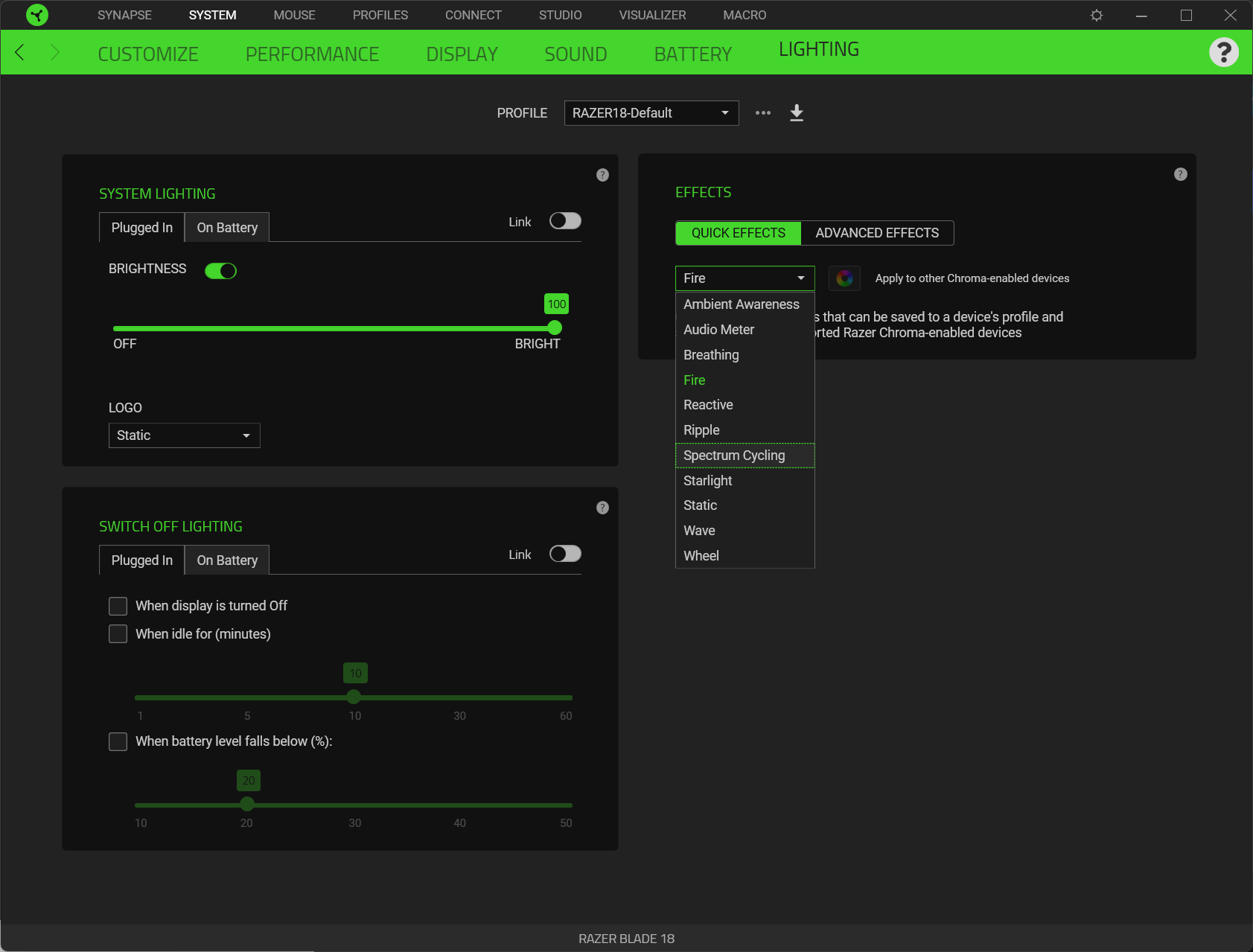Viewport: 1253px width, 952px height.
Task: Open the MOUSE top menu
Action: click(294, 15)
